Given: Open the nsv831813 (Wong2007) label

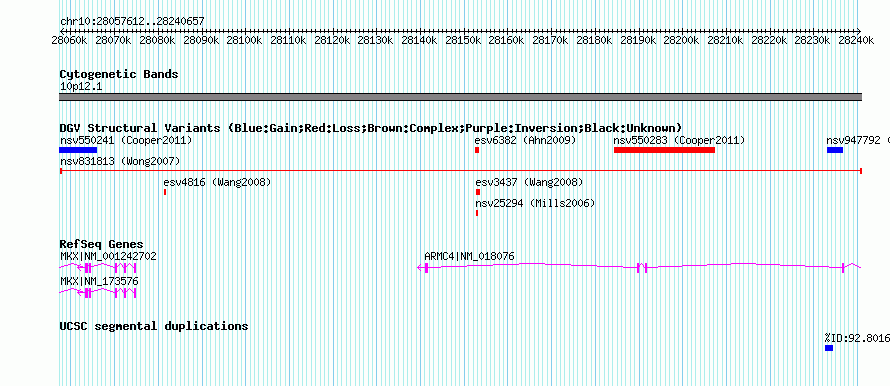Looking at the screenshot, I should pyautogui.click(x=120, y=162).
